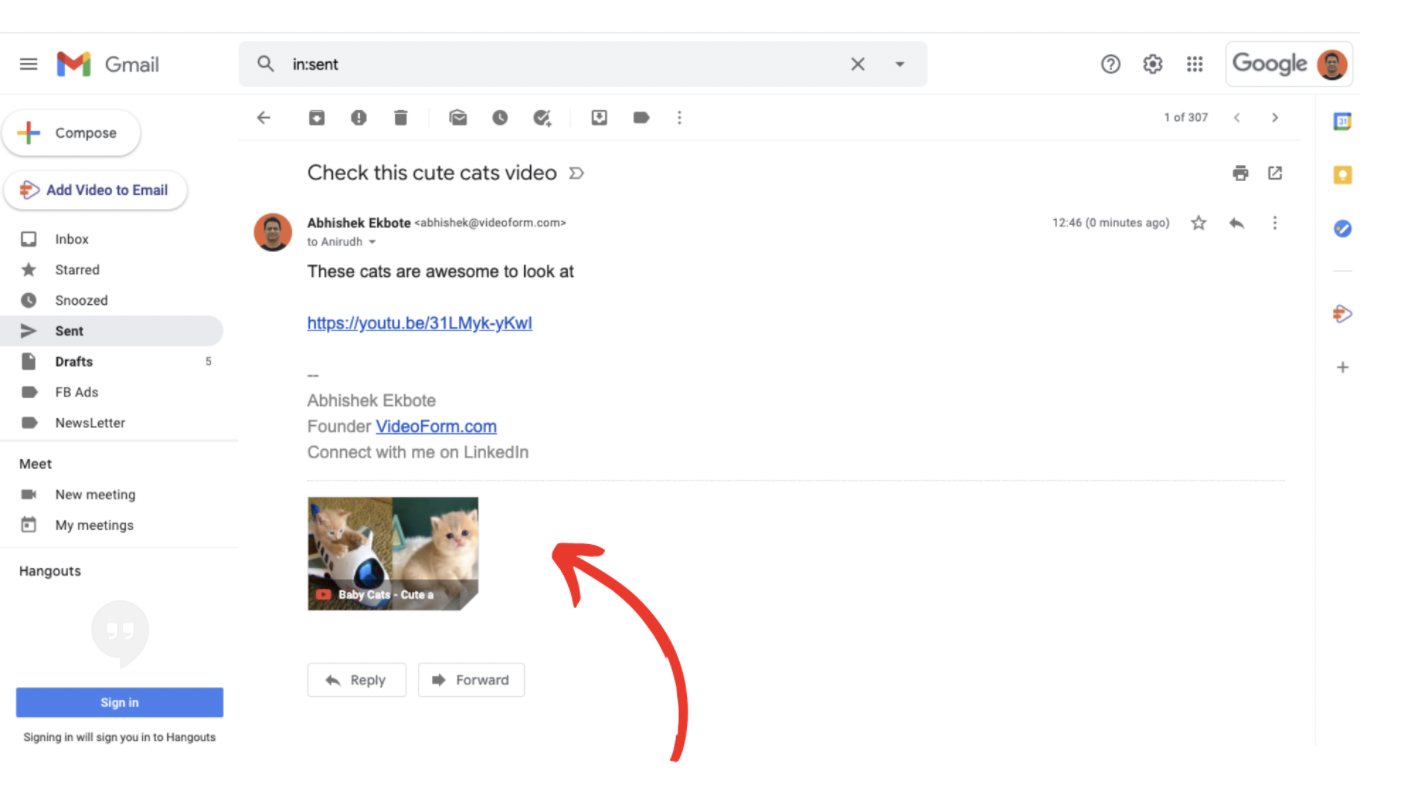
Task: Toggle importance marker beside subject
Action: coord(576,173)
